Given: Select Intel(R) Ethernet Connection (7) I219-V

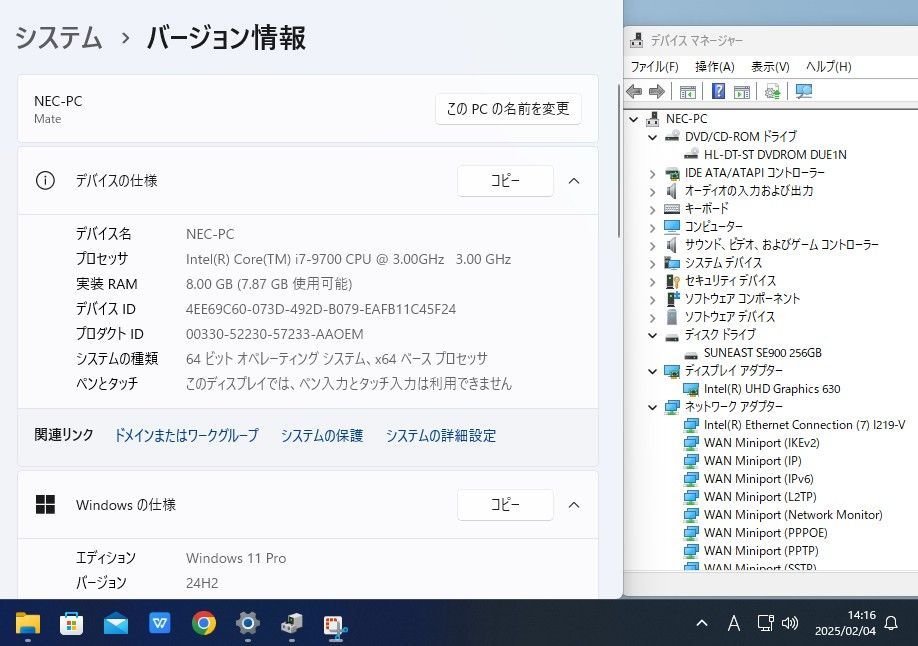Looking at the screenshot, I should pyautogui.click(x=804, y=425).
